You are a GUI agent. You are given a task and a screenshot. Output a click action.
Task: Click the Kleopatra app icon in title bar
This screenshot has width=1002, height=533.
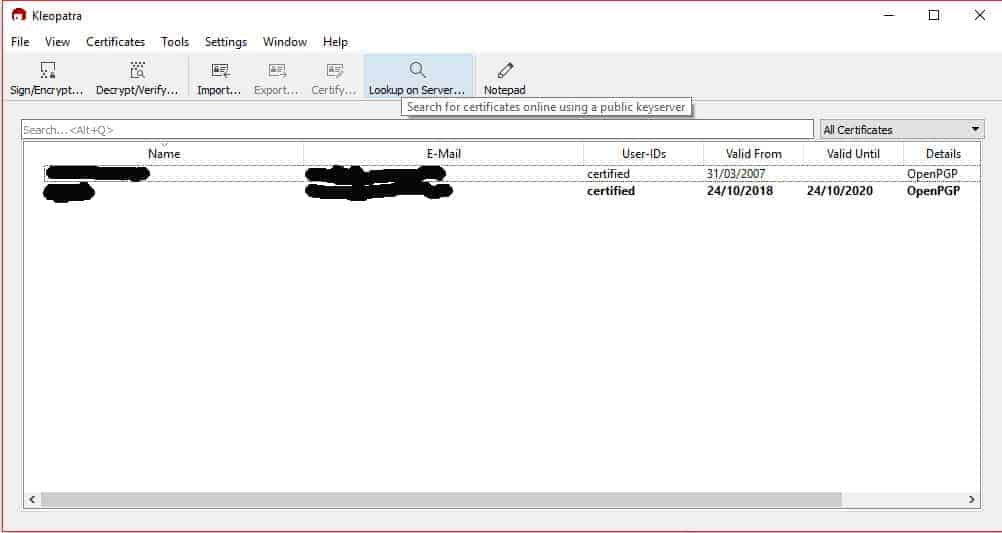[x=19, y=15]
